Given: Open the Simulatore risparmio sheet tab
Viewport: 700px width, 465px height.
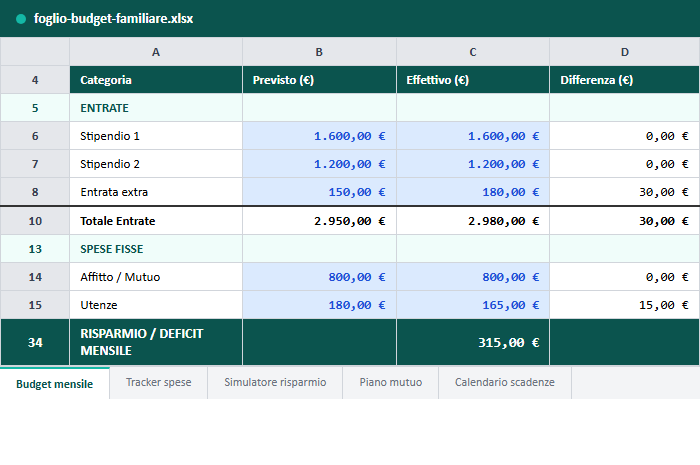Looking at the screenshot, I should [x=275, y=382].
